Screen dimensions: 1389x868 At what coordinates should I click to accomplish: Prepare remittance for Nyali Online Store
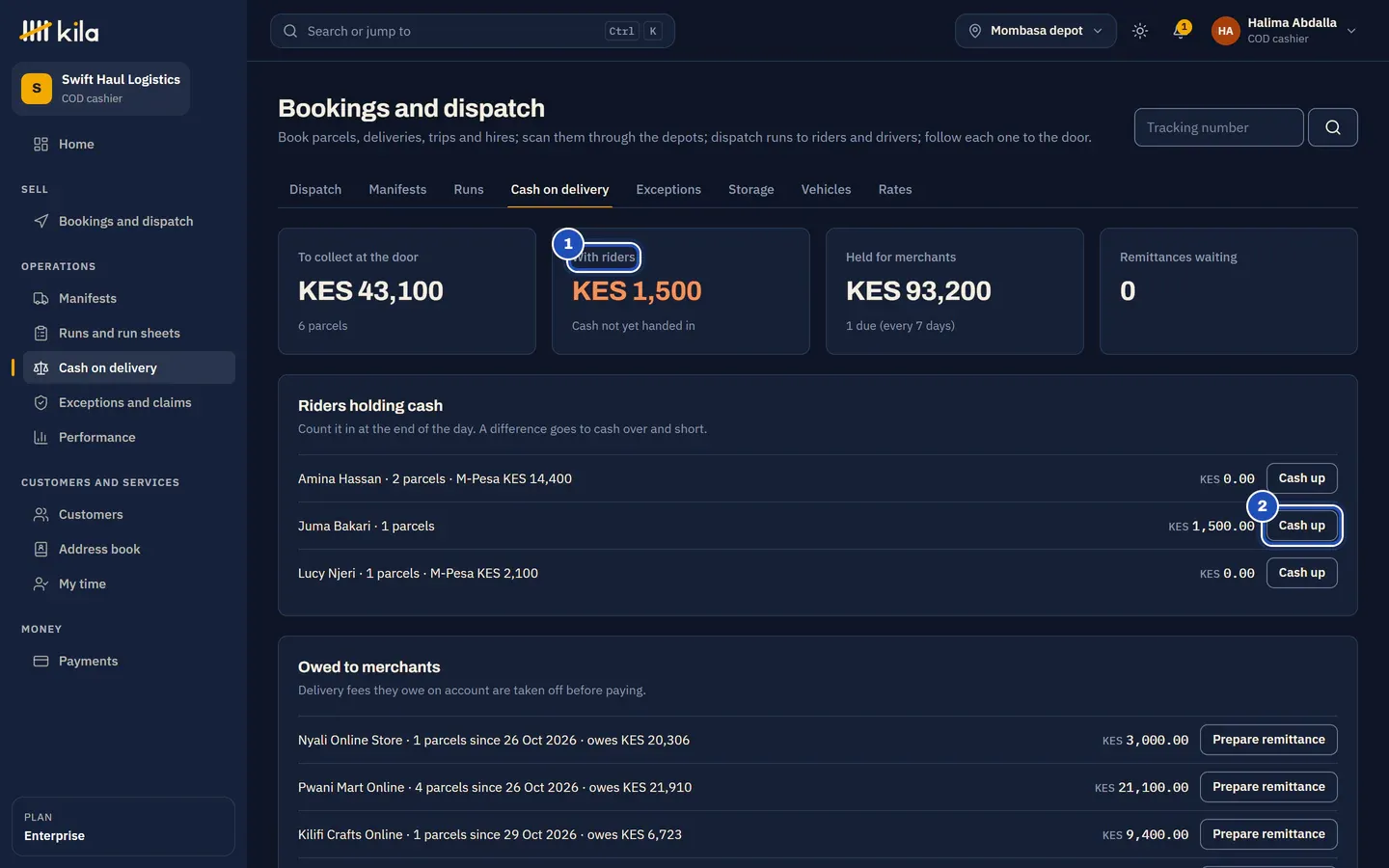tap(1268, 740)
